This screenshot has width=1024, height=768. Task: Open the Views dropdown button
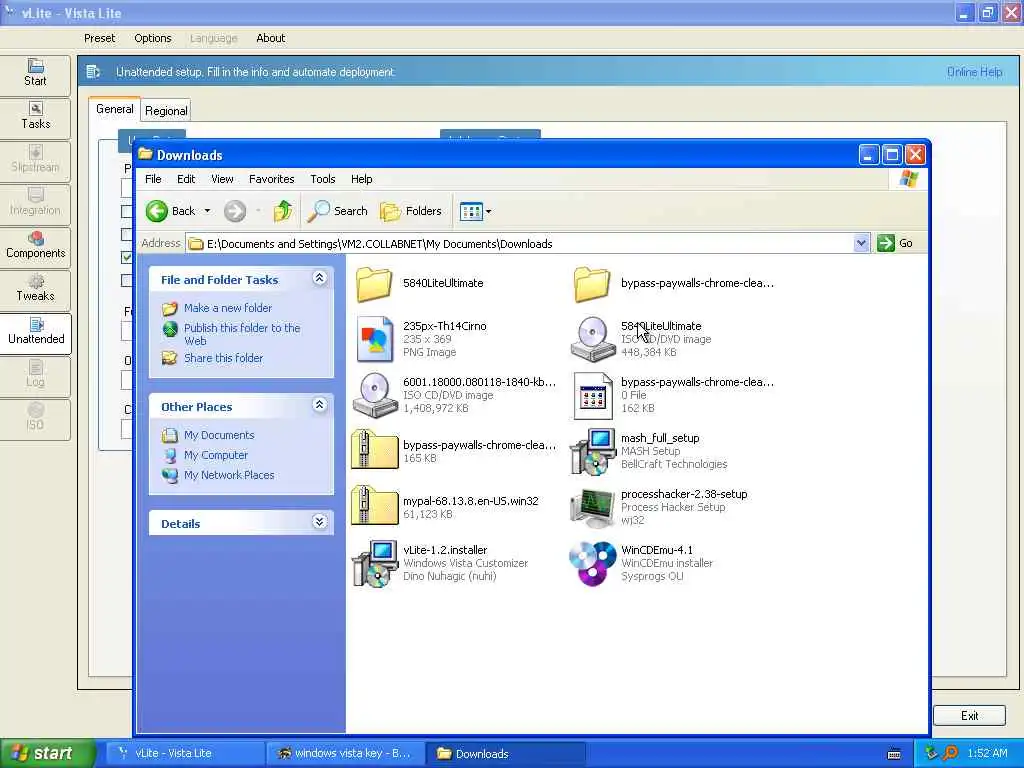[475, 211]
